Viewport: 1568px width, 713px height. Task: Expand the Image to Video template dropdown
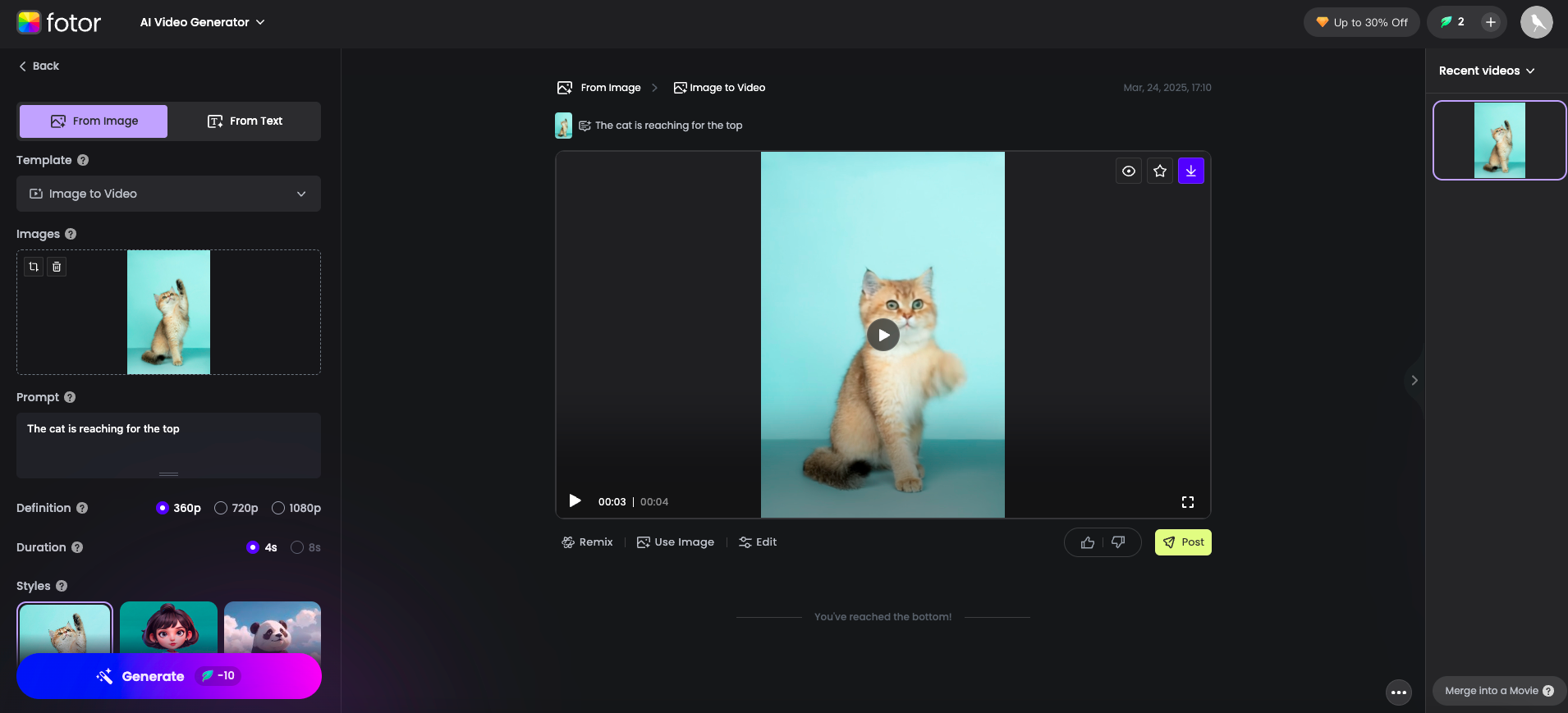(168, 194)
